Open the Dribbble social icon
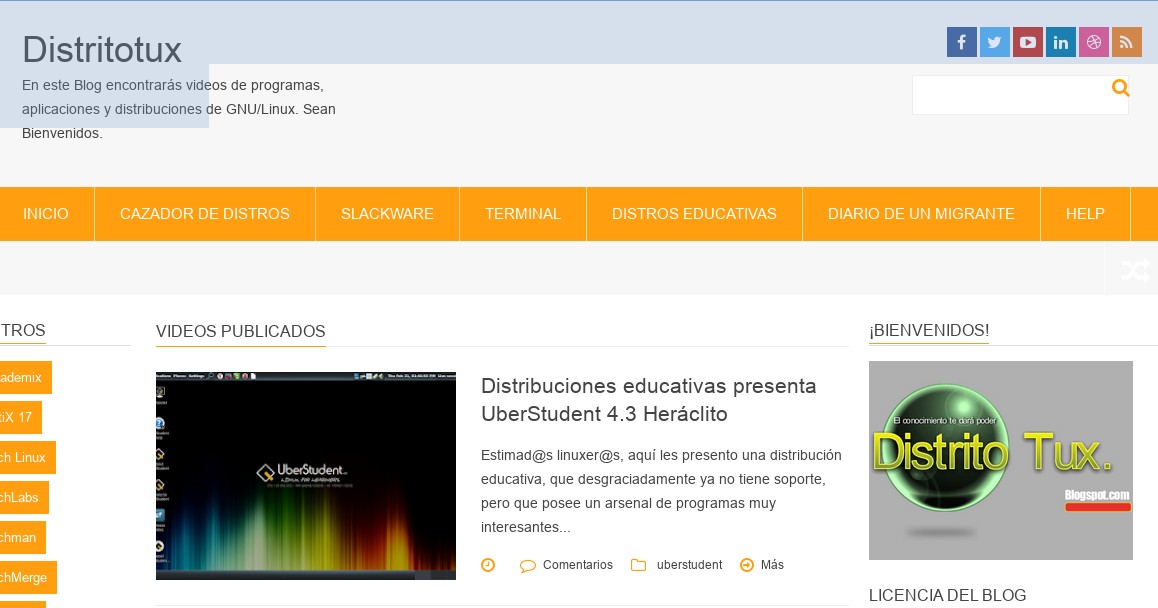This screenshot has width=1158, height=608. click(1093, 42)
